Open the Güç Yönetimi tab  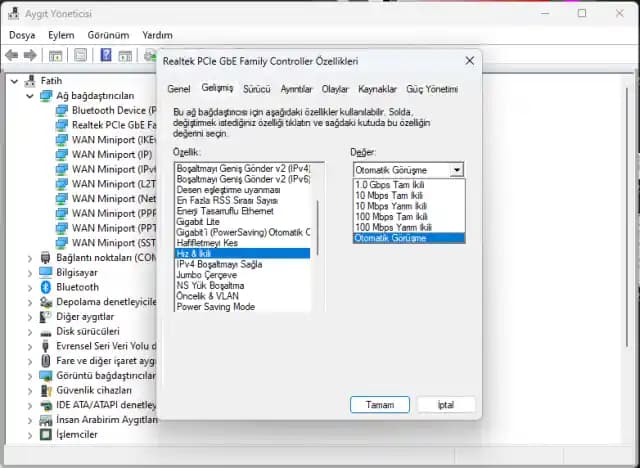pyautogui.click(x=431, y=89)
